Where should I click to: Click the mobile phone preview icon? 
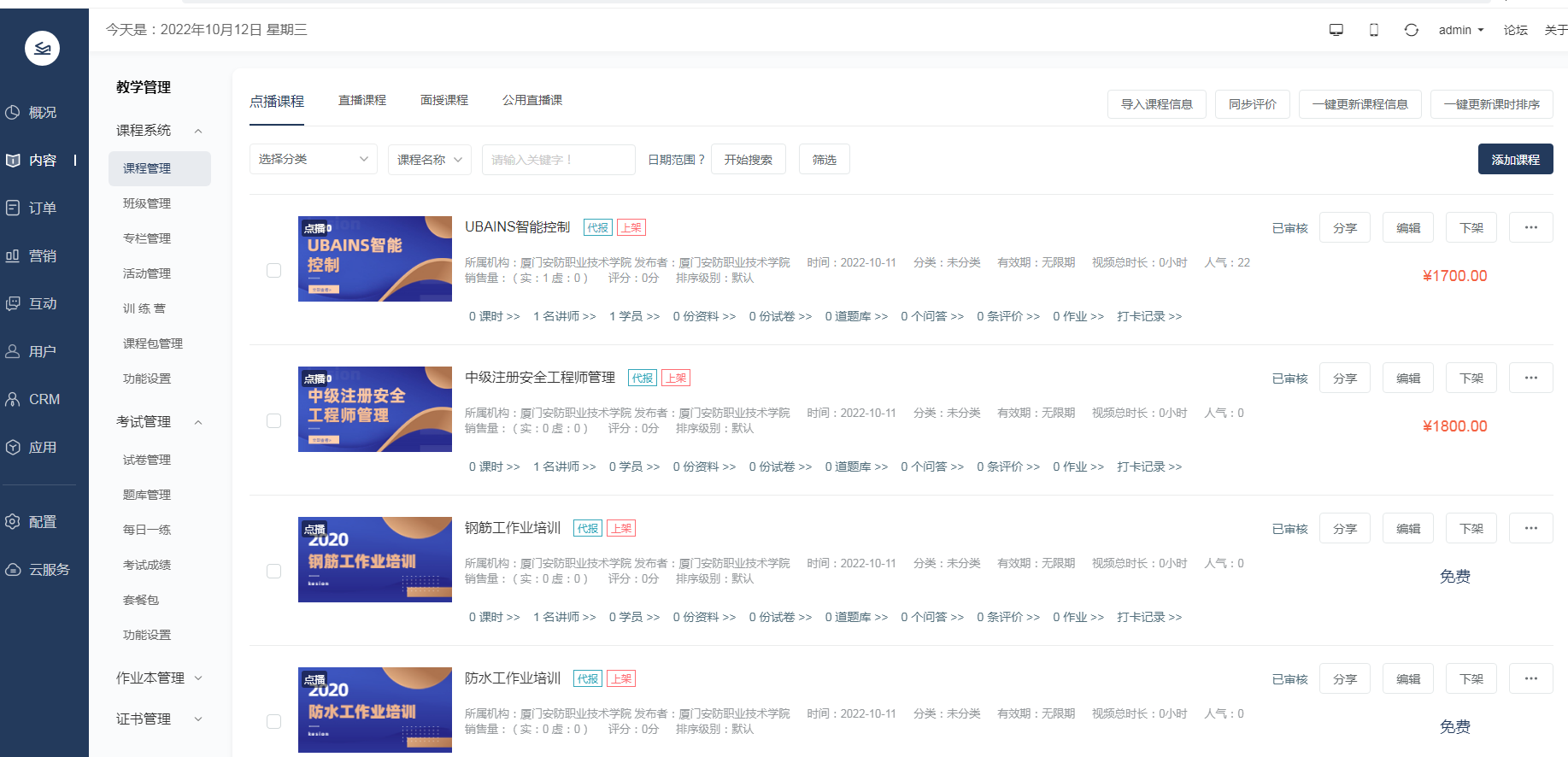coord(1373,30)
